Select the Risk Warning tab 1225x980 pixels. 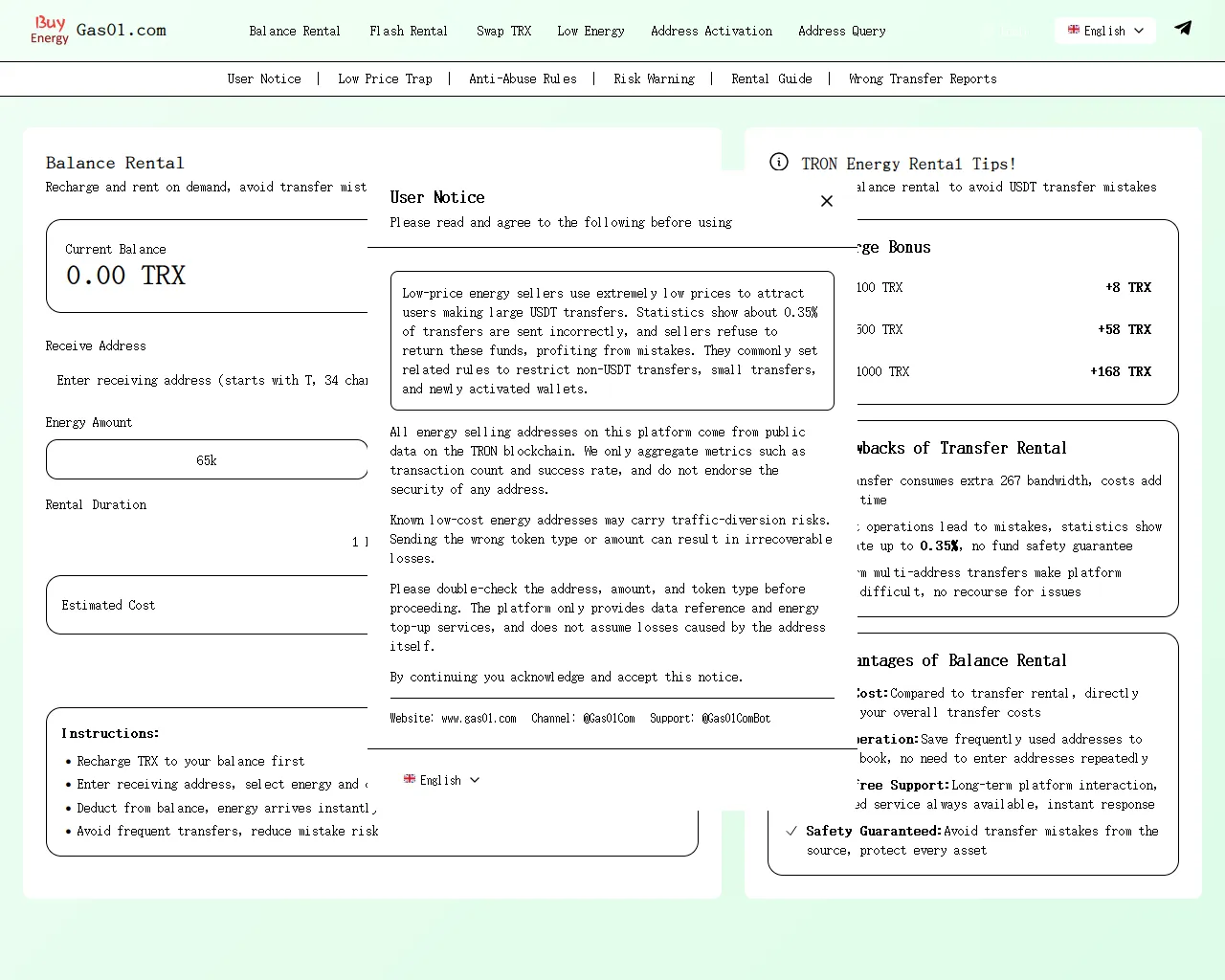coord(655,78)
